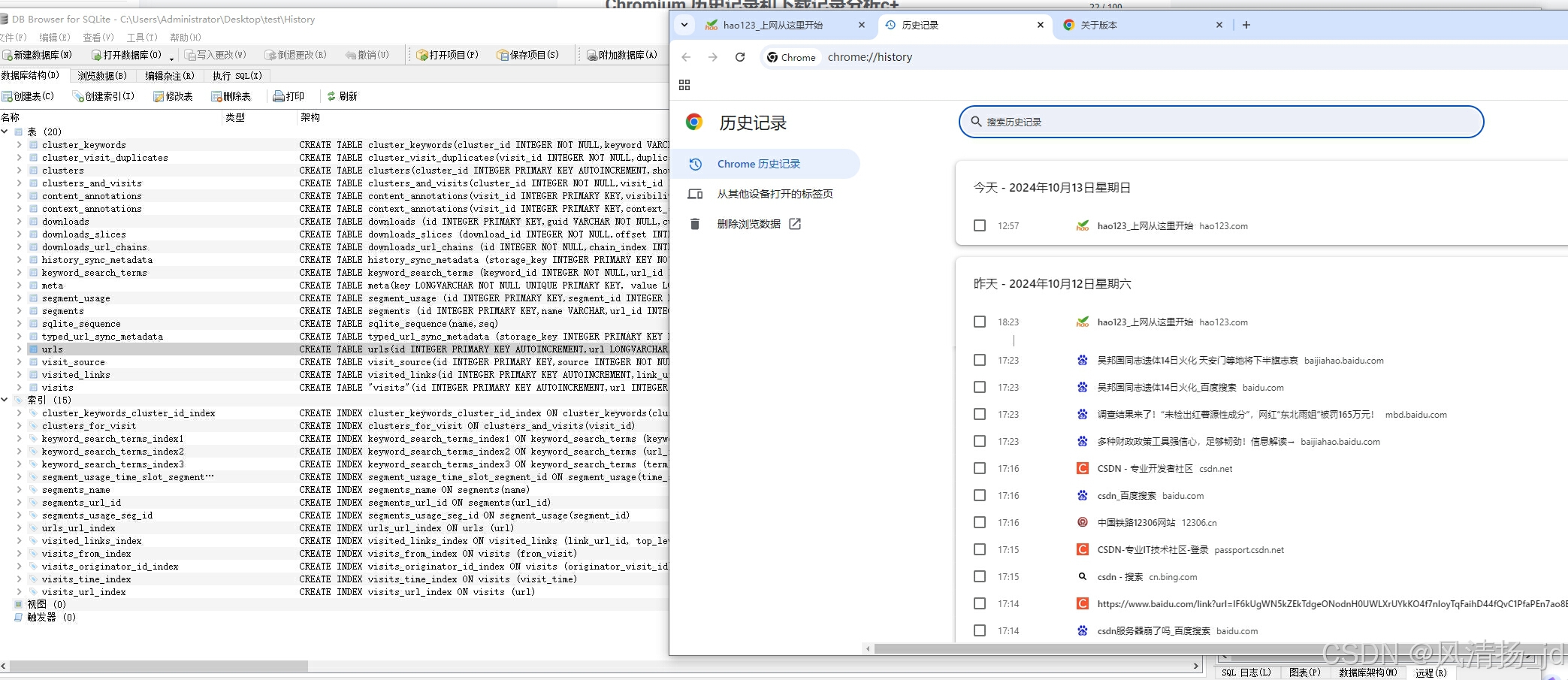Collapse the Indexes (15) tree node
This screenshot has width=1568, height=680.
point(5,400)
